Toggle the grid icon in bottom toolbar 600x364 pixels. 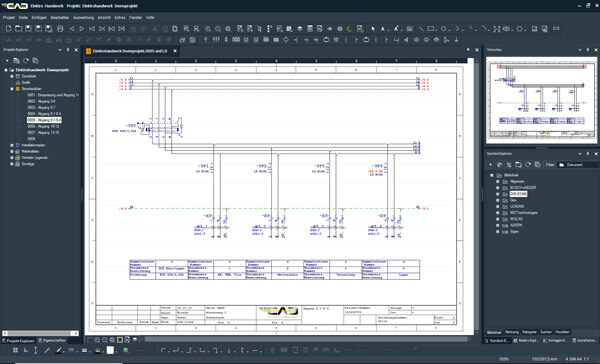pos(15,350)
